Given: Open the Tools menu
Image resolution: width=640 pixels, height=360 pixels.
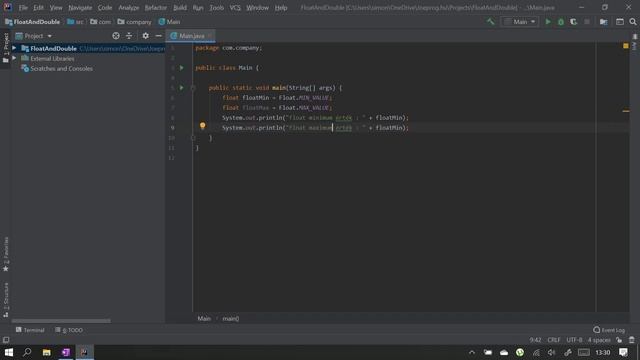Looking at the screenshot, I should [216, 7].
